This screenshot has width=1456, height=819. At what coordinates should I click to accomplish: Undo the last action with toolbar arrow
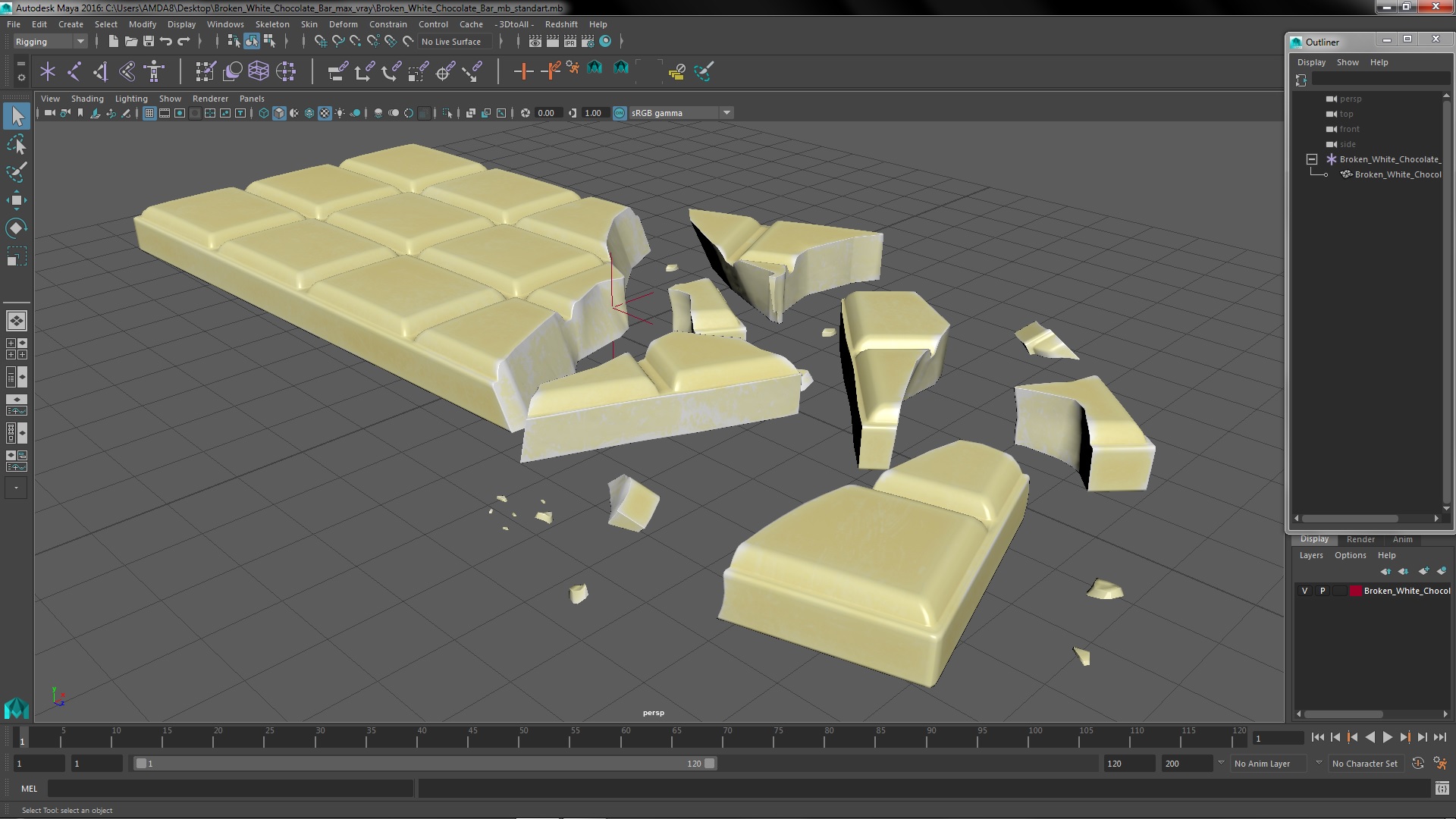click(166, 42)
